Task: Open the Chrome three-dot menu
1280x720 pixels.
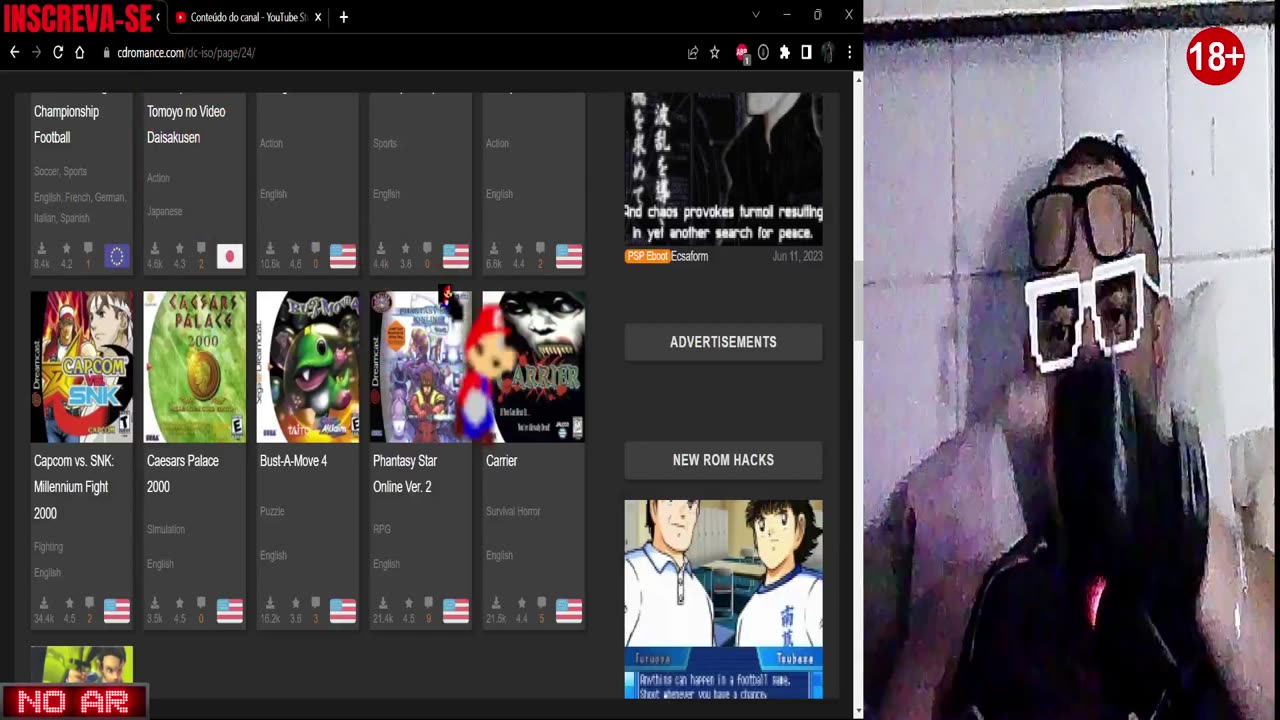Action: (849, 52)
